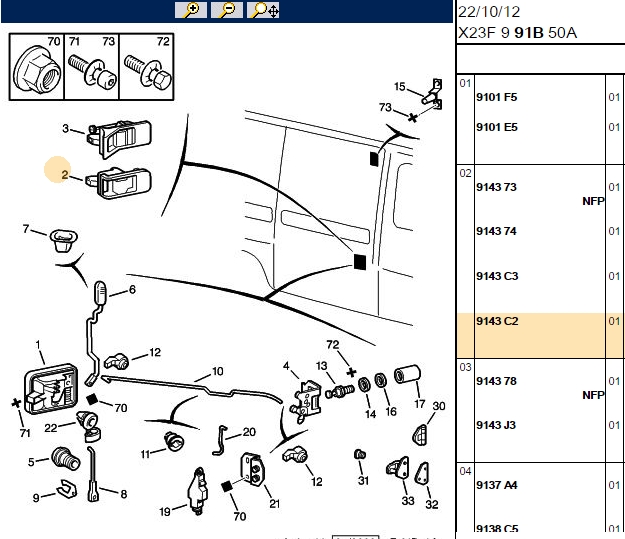Select part reference 9143 C3
The image size is (625, 539).
click(497, 276)
